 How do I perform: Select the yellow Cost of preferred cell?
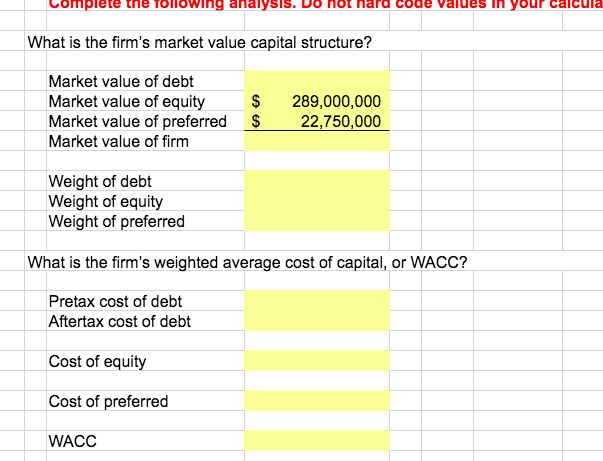click(317, 401)
